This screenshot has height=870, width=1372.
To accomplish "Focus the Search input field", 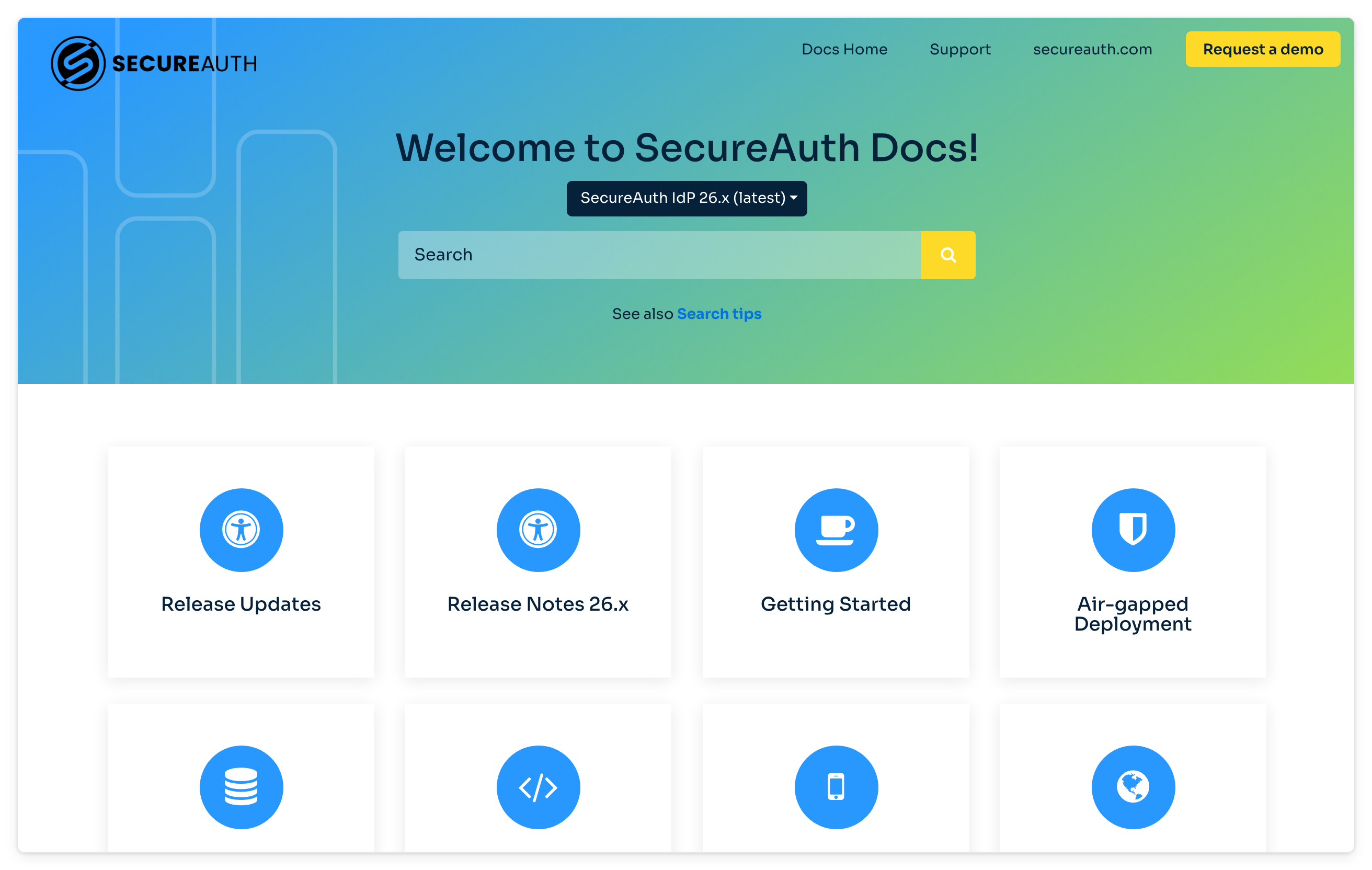I will click(x=659, y=255).
